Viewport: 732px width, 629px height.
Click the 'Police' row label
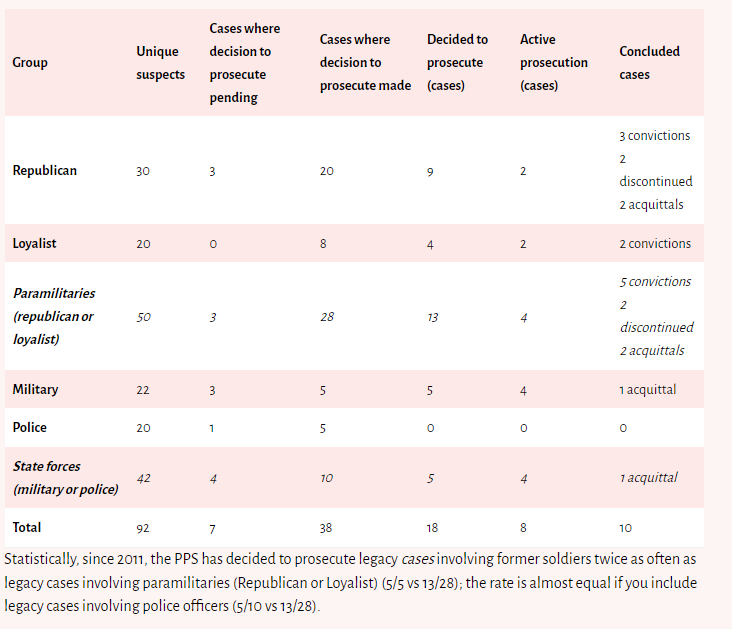click(x=30, y=427)
